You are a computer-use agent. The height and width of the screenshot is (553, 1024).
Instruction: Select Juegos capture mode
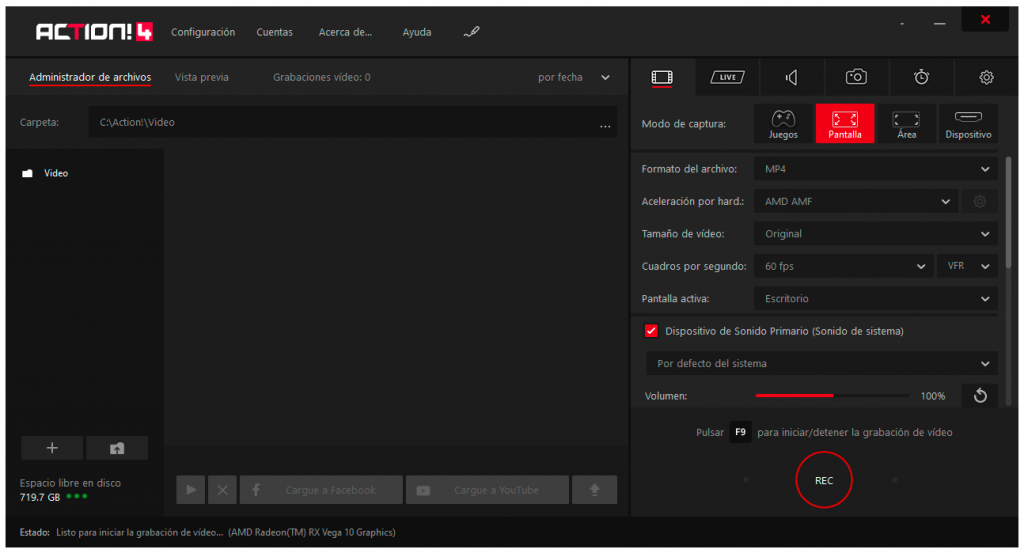(x=783, y=124)
